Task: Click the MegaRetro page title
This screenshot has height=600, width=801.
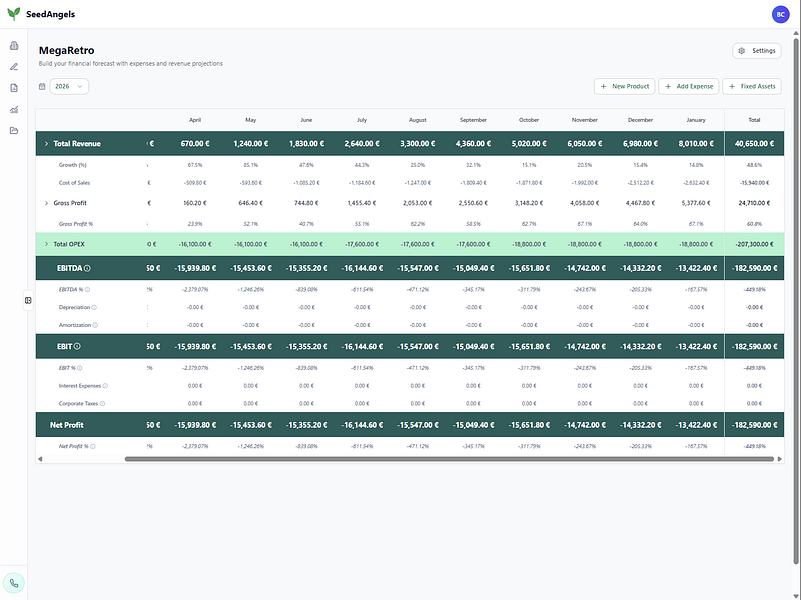Action: (66, 51)
